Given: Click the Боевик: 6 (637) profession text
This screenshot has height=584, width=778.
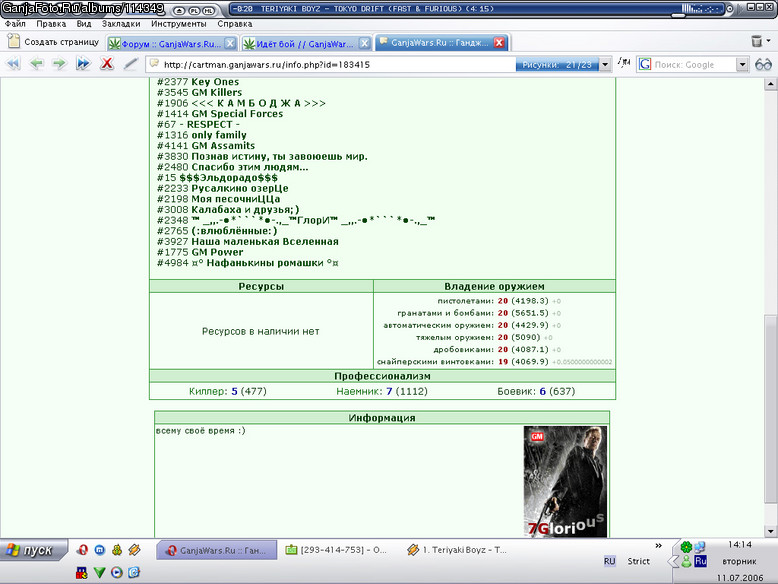Looking at the screenshot, I should click(536, 391).
